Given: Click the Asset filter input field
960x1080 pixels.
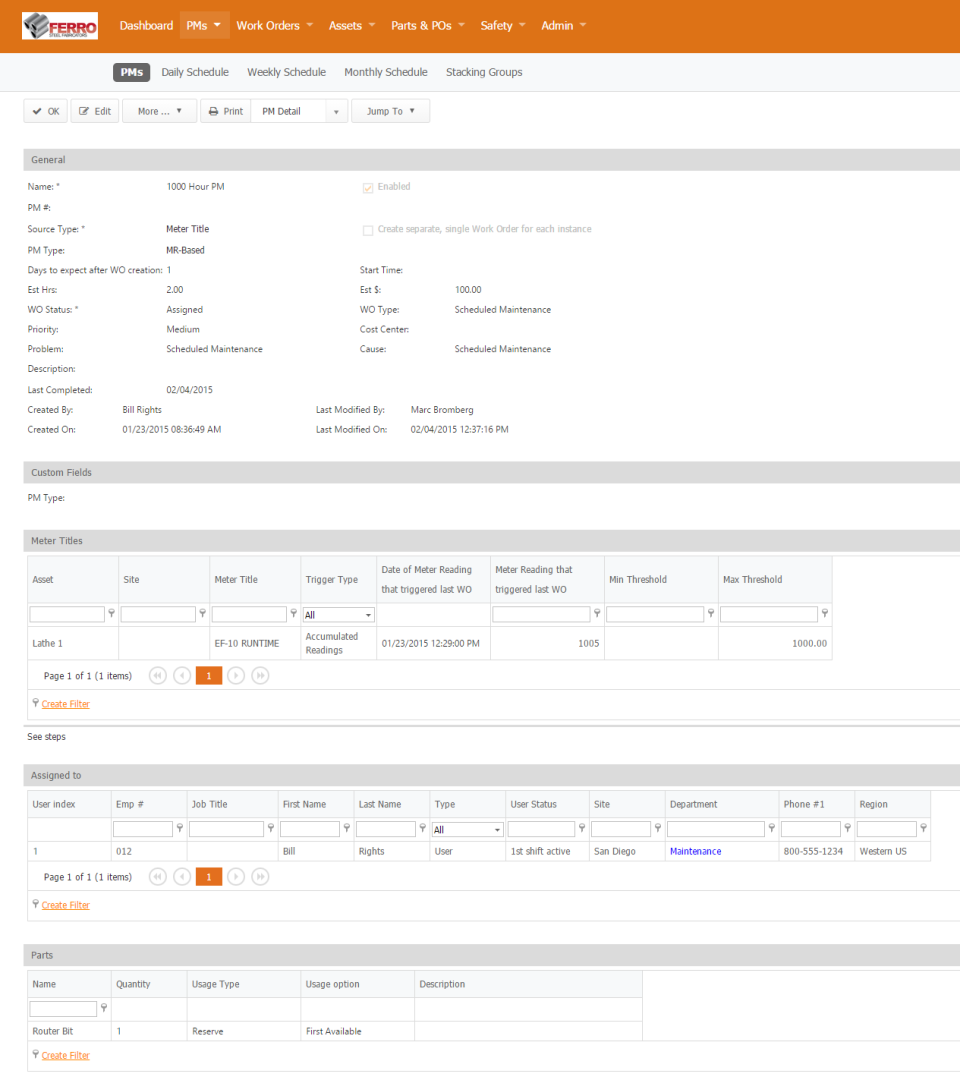Looking at the screenshot, I should 67,614.
